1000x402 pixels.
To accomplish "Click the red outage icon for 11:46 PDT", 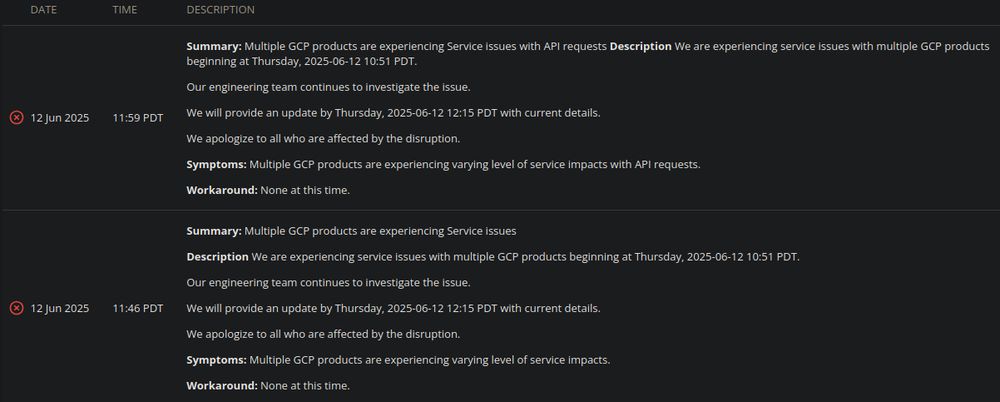I will 17,308.
